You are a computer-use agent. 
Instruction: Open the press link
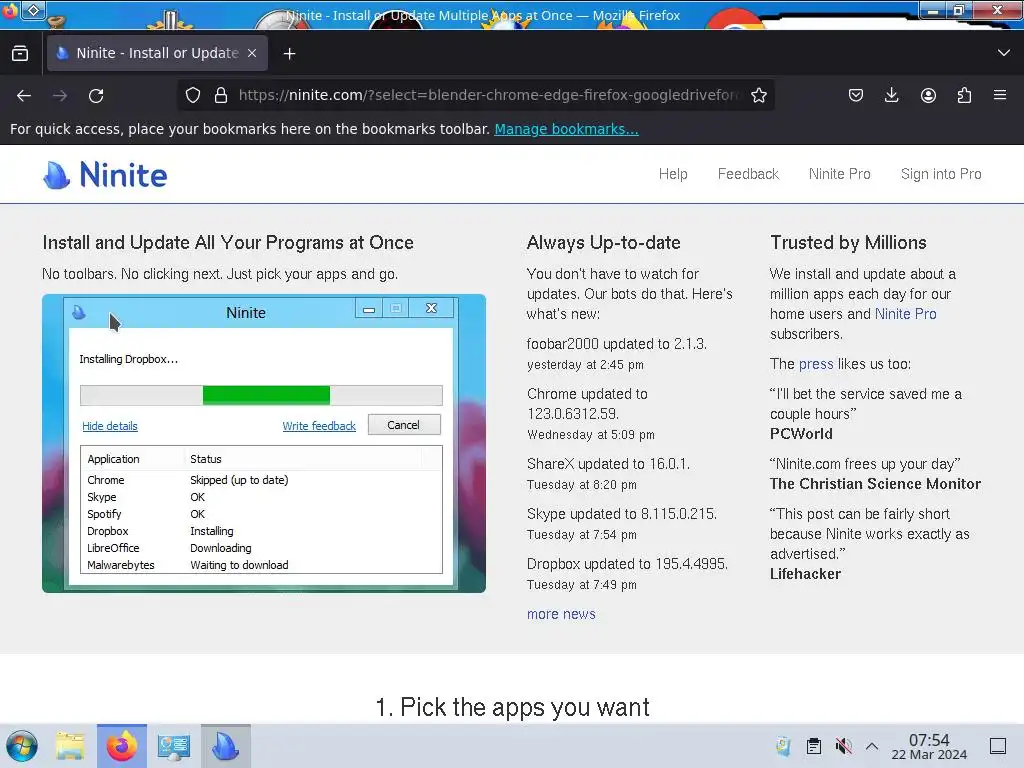816,364
